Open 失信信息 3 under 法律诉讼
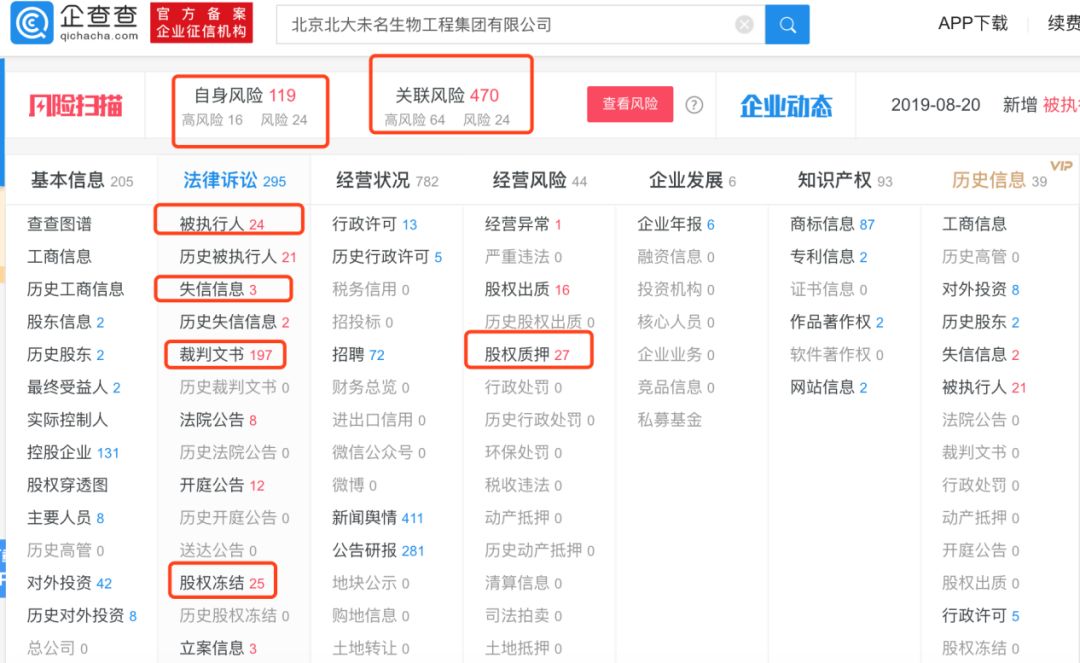 [218, 289]
